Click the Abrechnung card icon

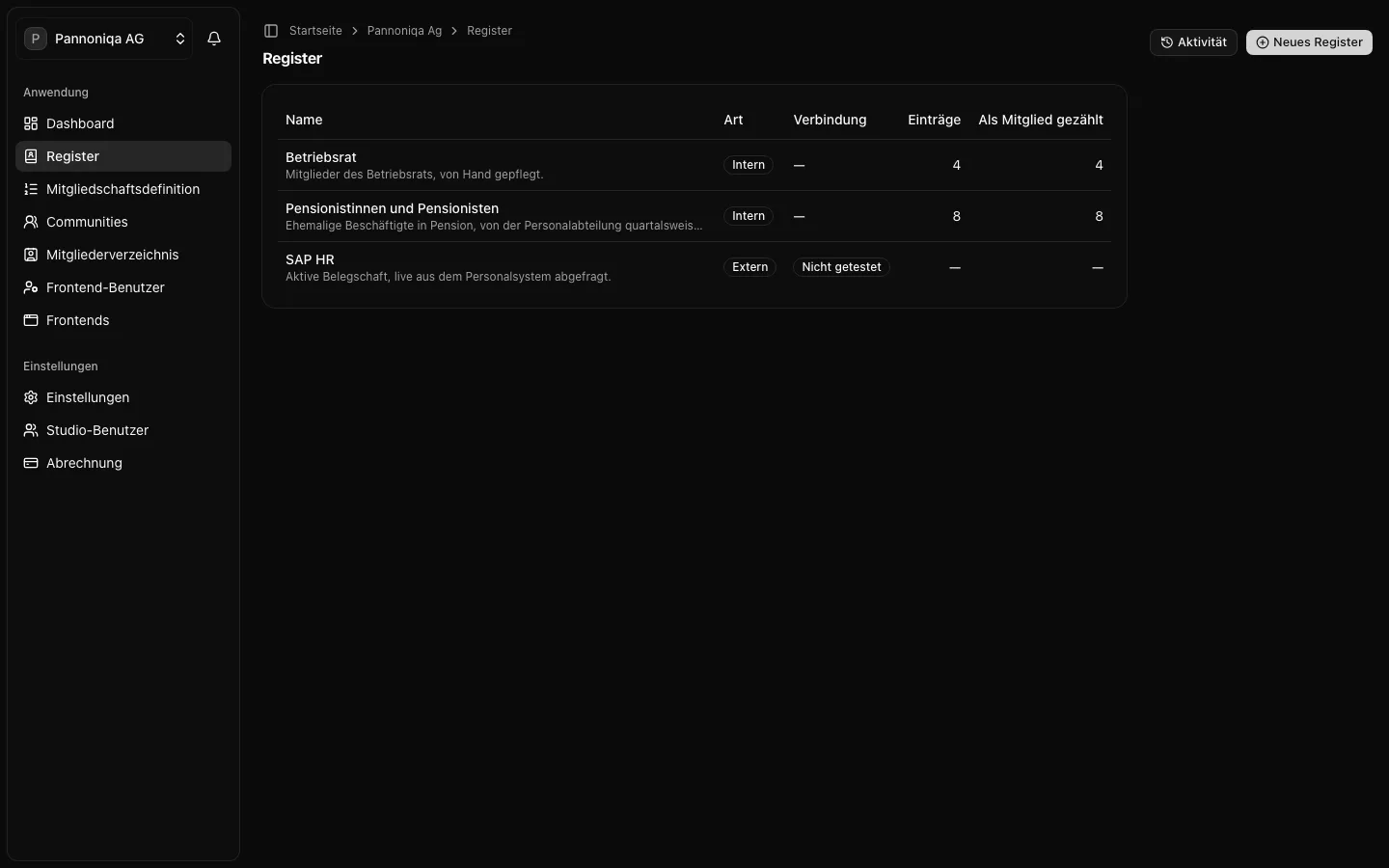coord(31,463)
